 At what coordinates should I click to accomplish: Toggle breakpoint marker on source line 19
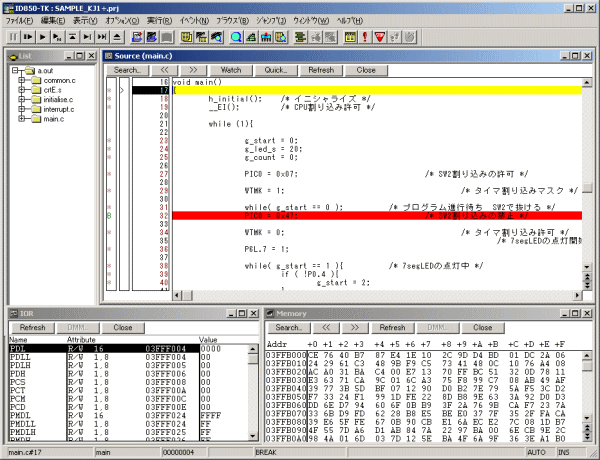click(110, 107)
